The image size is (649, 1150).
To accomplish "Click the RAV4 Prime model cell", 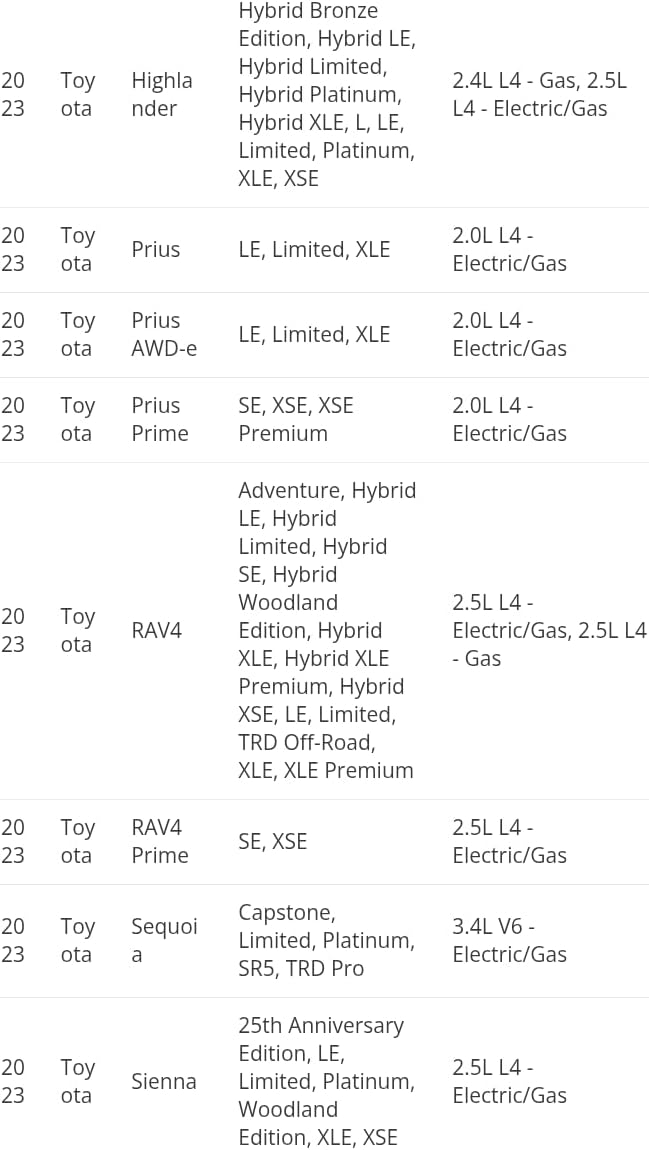I will tap(160, 841).
